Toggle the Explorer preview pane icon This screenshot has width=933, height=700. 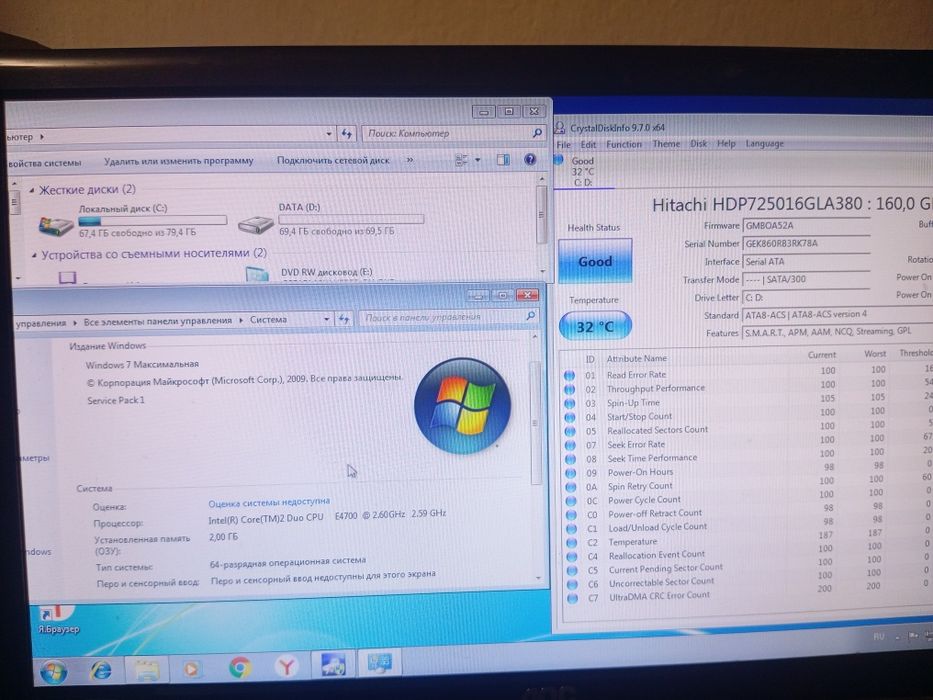[503, 160]
